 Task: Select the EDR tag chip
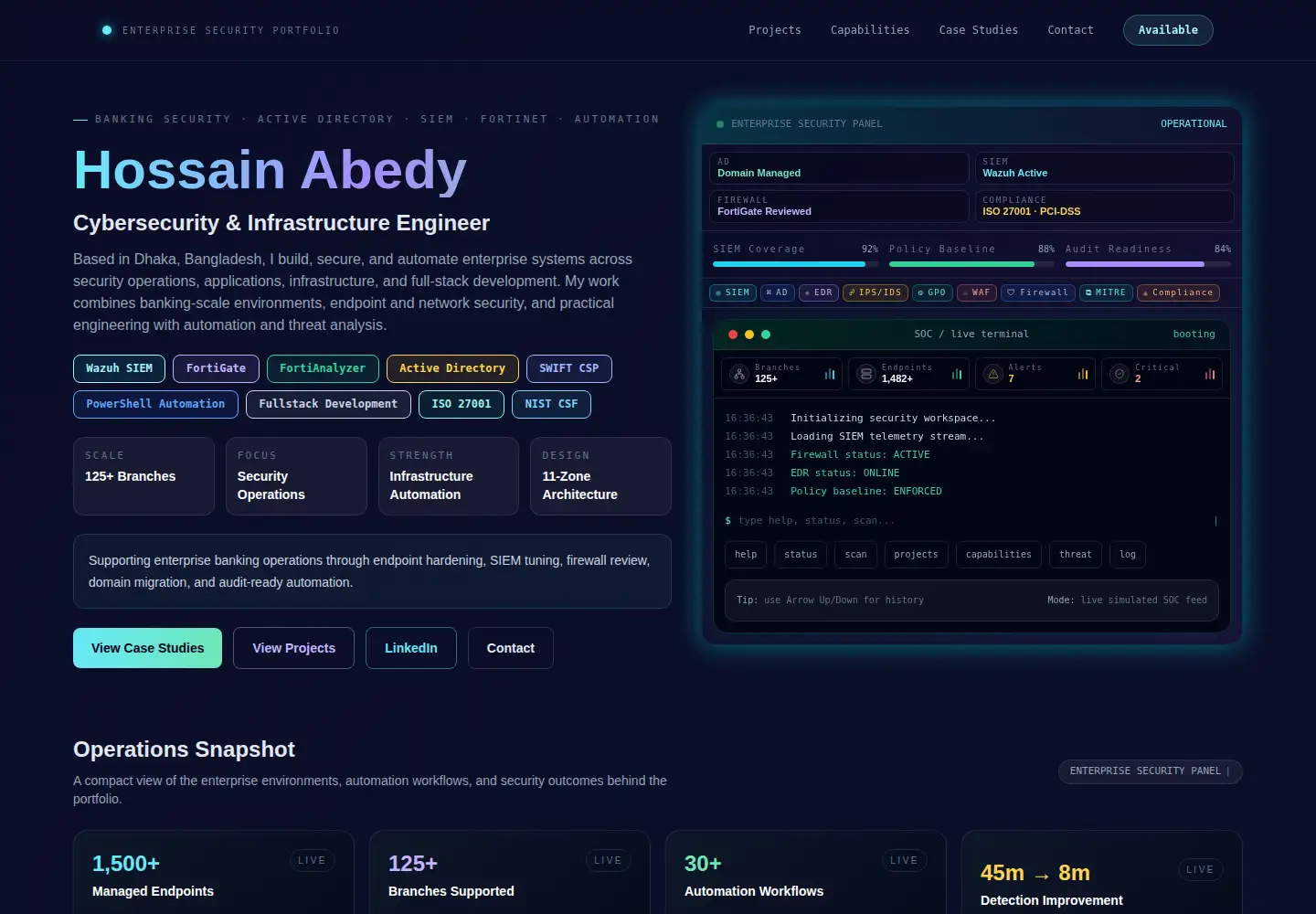pyautogui.click(x=819, y=292)
